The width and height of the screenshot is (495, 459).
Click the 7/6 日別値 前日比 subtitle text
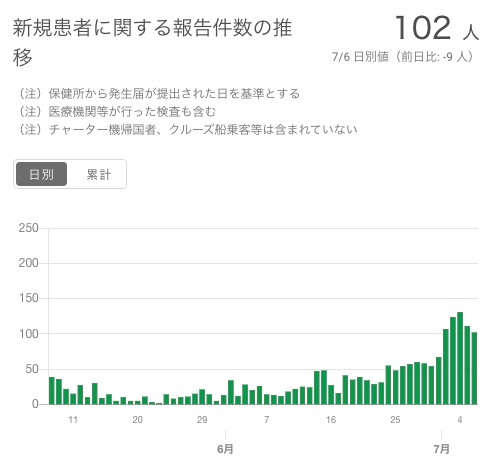[402, 57]
